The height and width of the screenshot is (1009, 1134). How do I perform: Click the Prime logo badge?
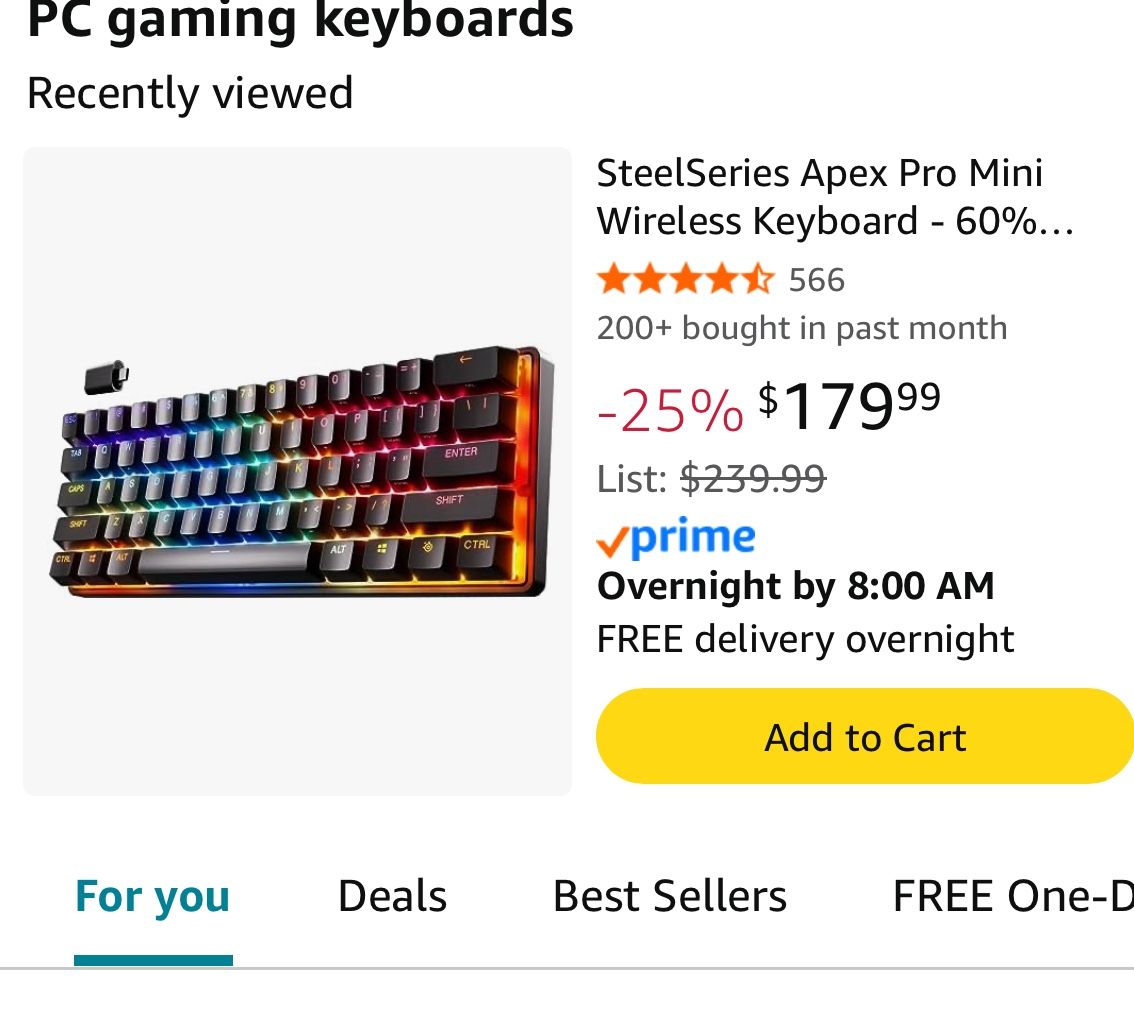pos(692,538)
